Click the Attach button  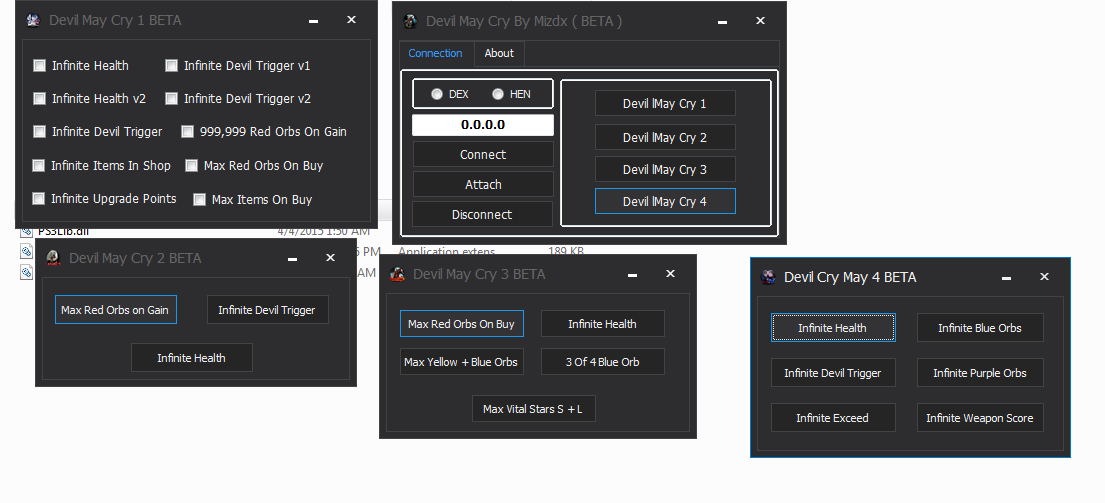click(483, 185)
